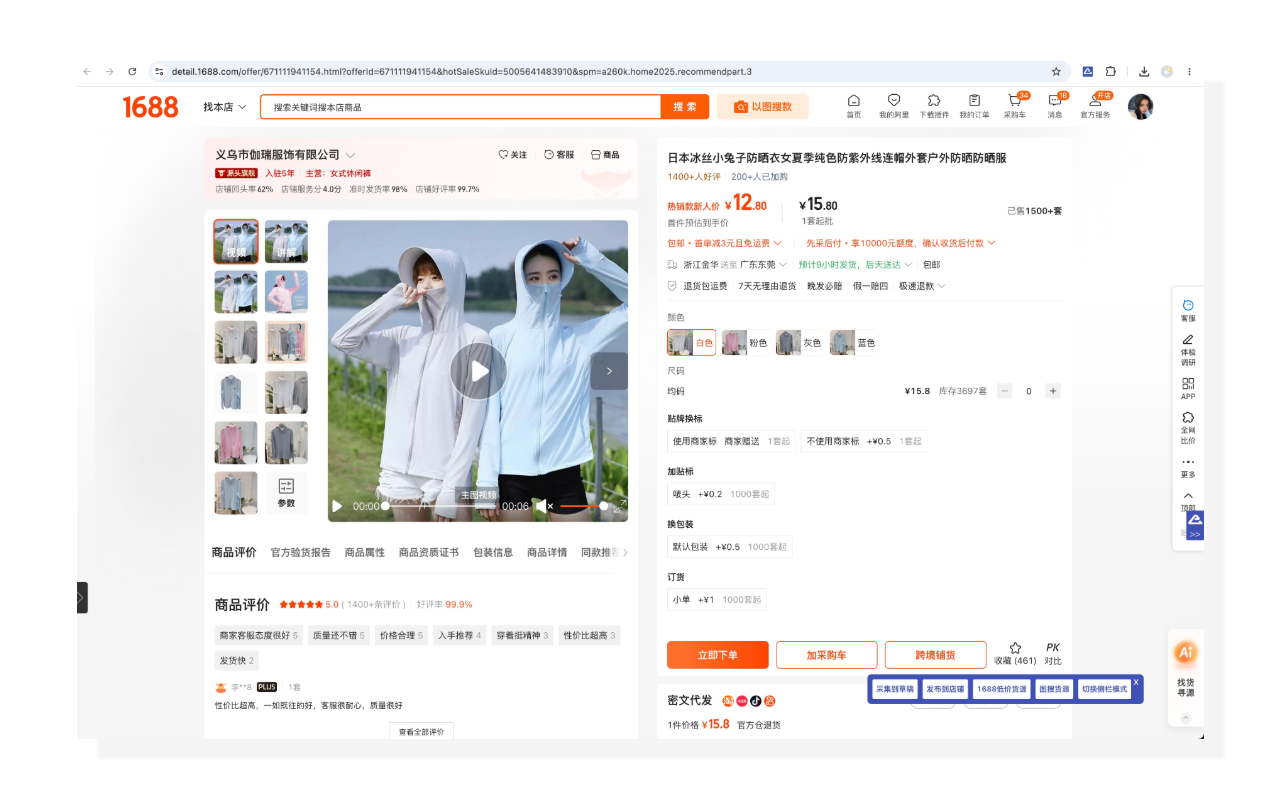Select the 使用商家标 label option

(732, 441)
